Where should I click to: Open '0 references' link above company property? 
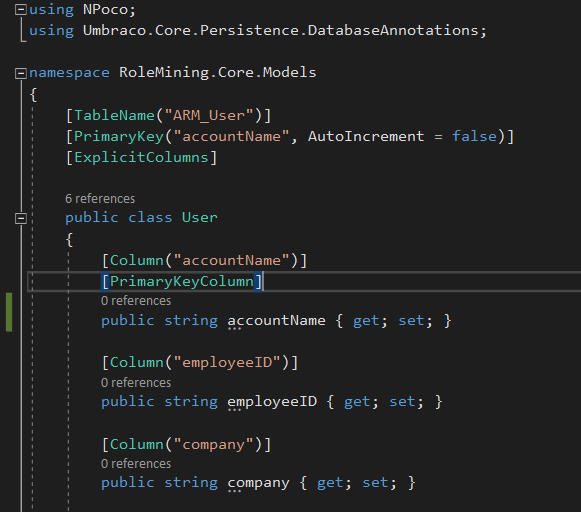136,464
